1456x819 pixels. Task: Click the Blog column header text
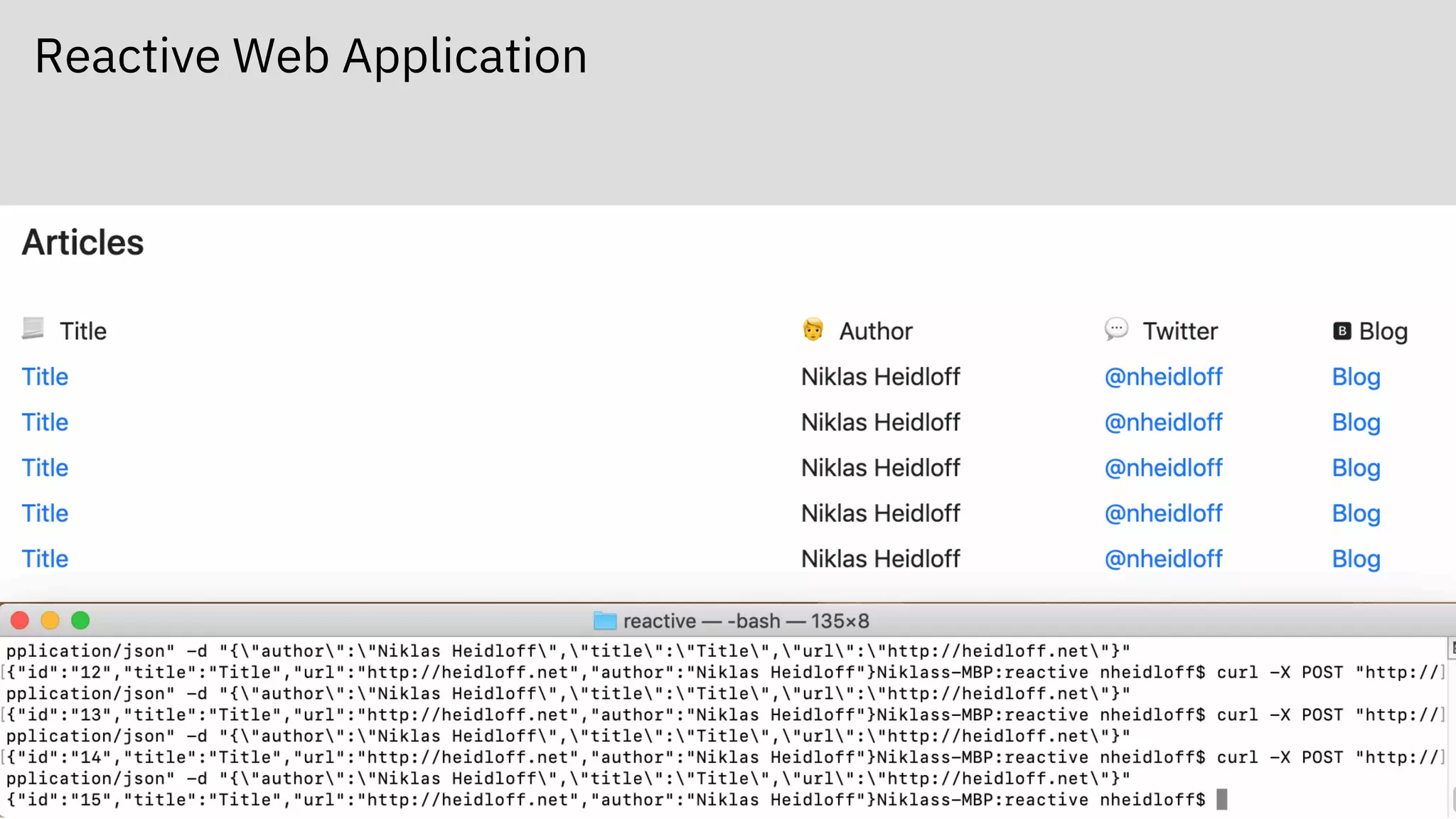pos(1383,332)
